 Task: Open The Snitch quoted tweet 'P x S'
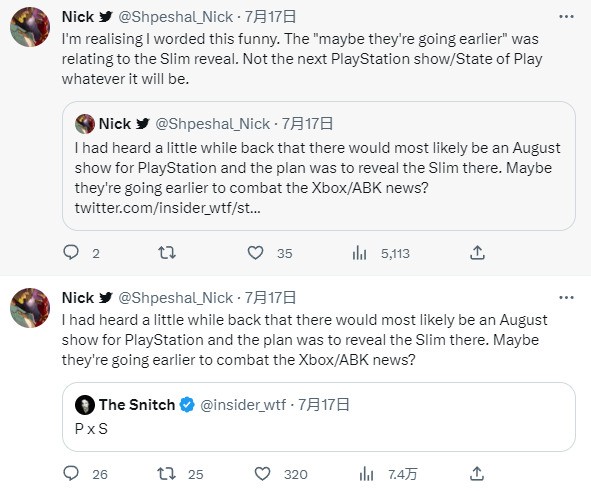[318, 417]
